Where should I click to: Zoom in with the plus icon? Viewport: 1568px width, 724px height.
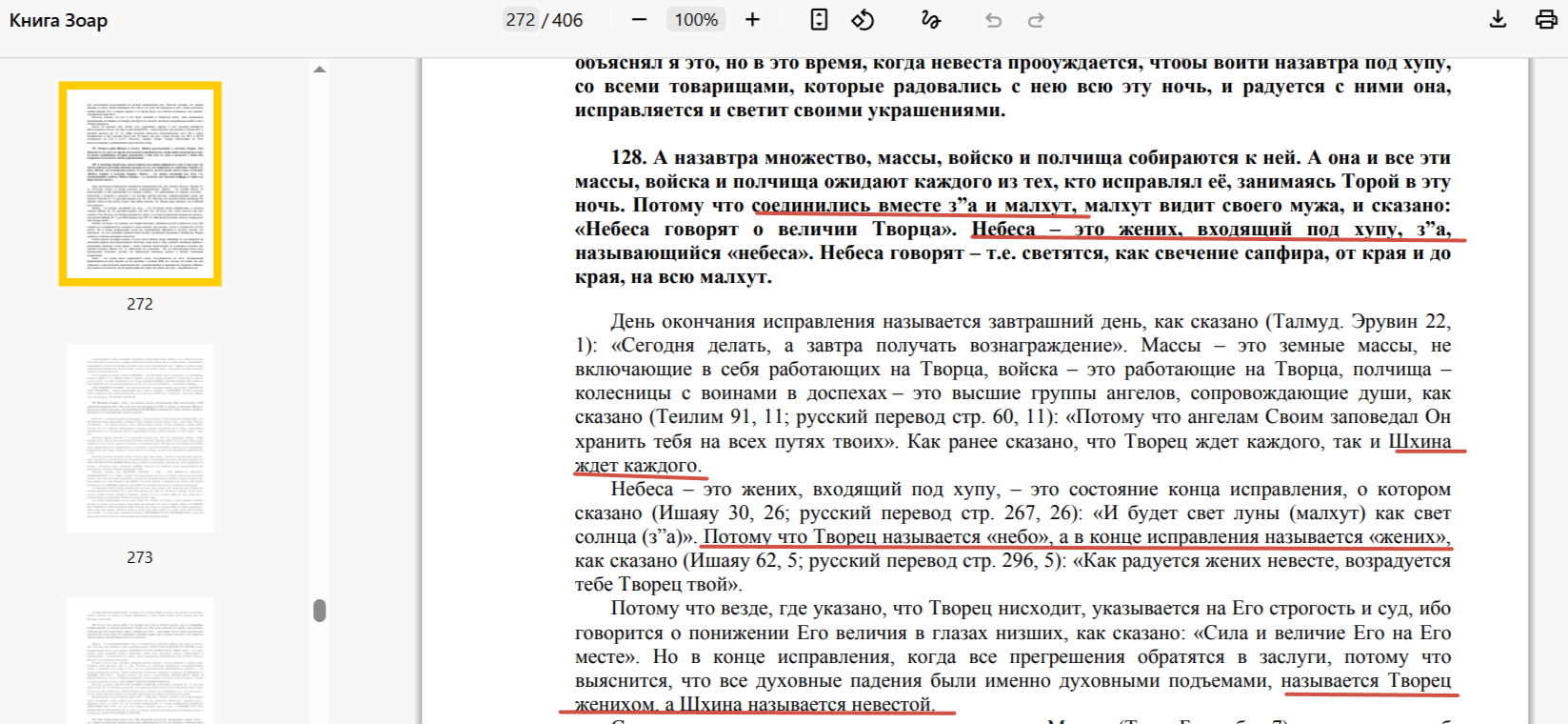tap(752, 20)
